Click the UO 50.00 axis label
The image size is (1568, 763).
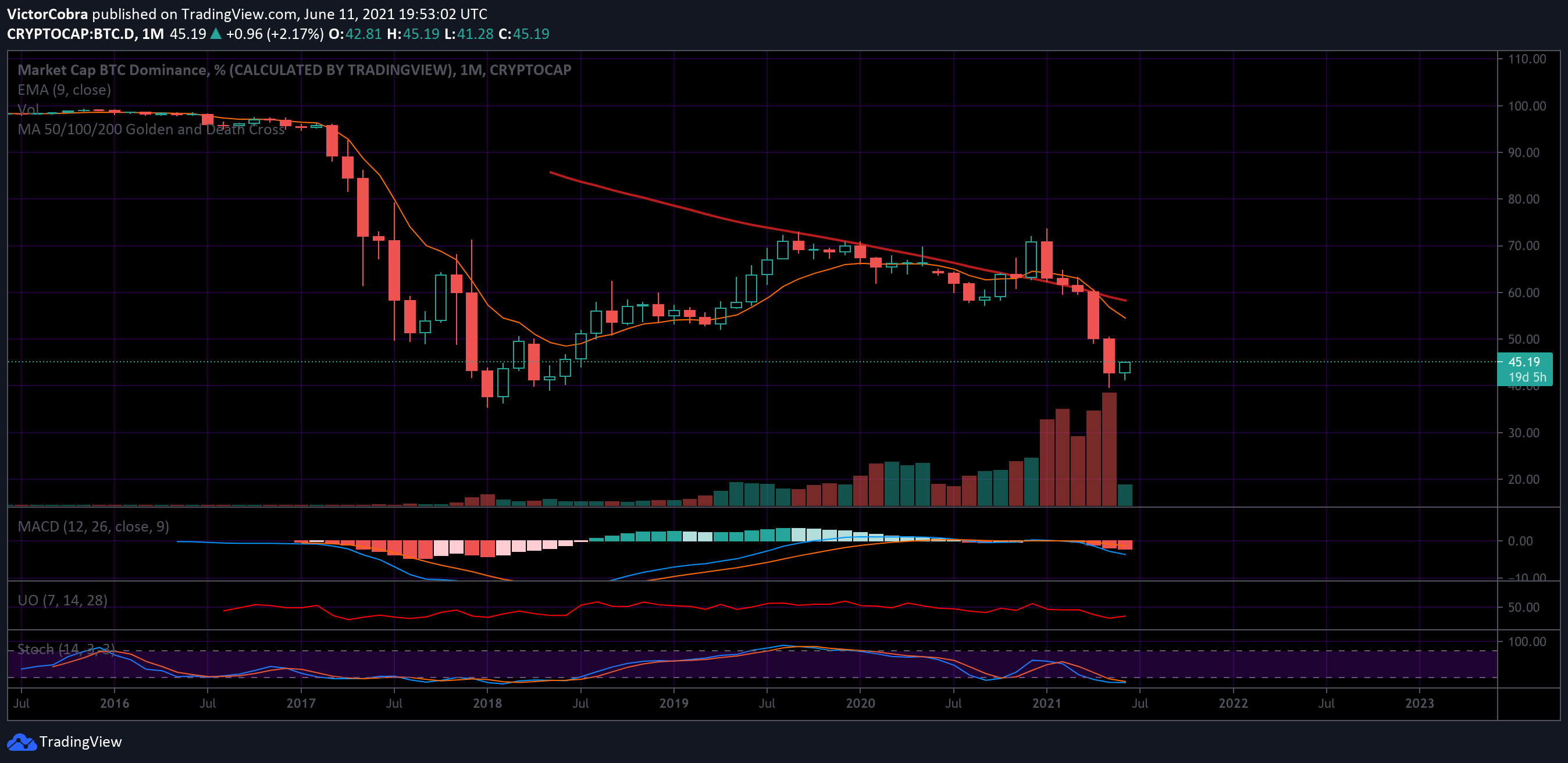pyautogui.click(x=1524, y=607)
